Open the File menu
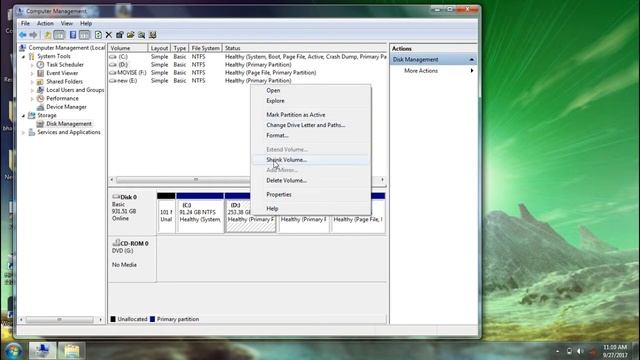This screenshot has height=360, width=640. pyautogui.click(x=25, y=23)
